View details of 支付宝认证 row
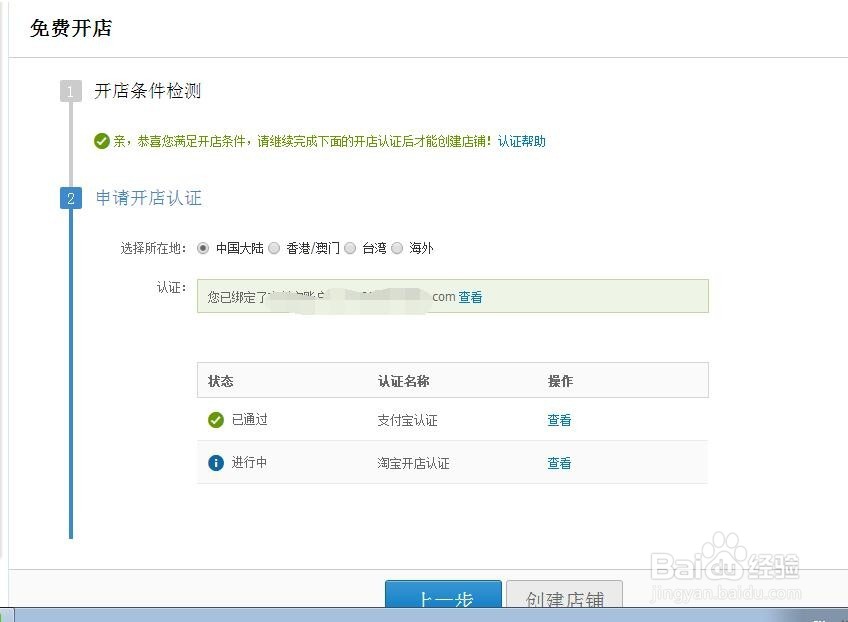Viewport: 848px width, 622px height. (x=559, y=420)
